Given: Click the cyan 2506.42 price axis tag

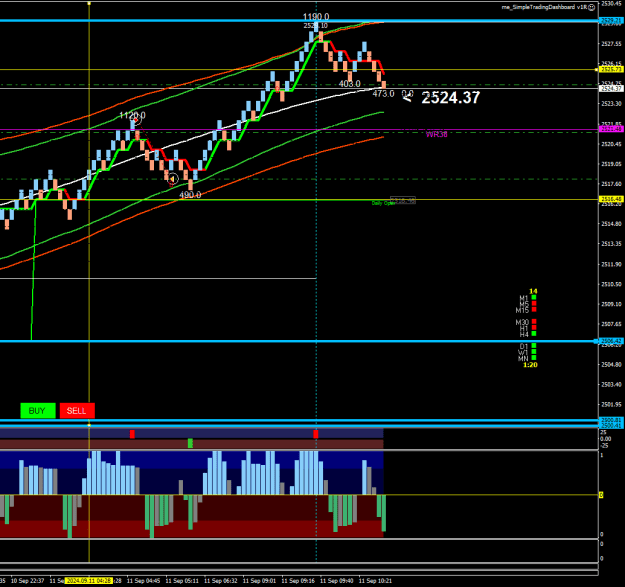Looking at the screenshot, I should (x=611, y=341).
